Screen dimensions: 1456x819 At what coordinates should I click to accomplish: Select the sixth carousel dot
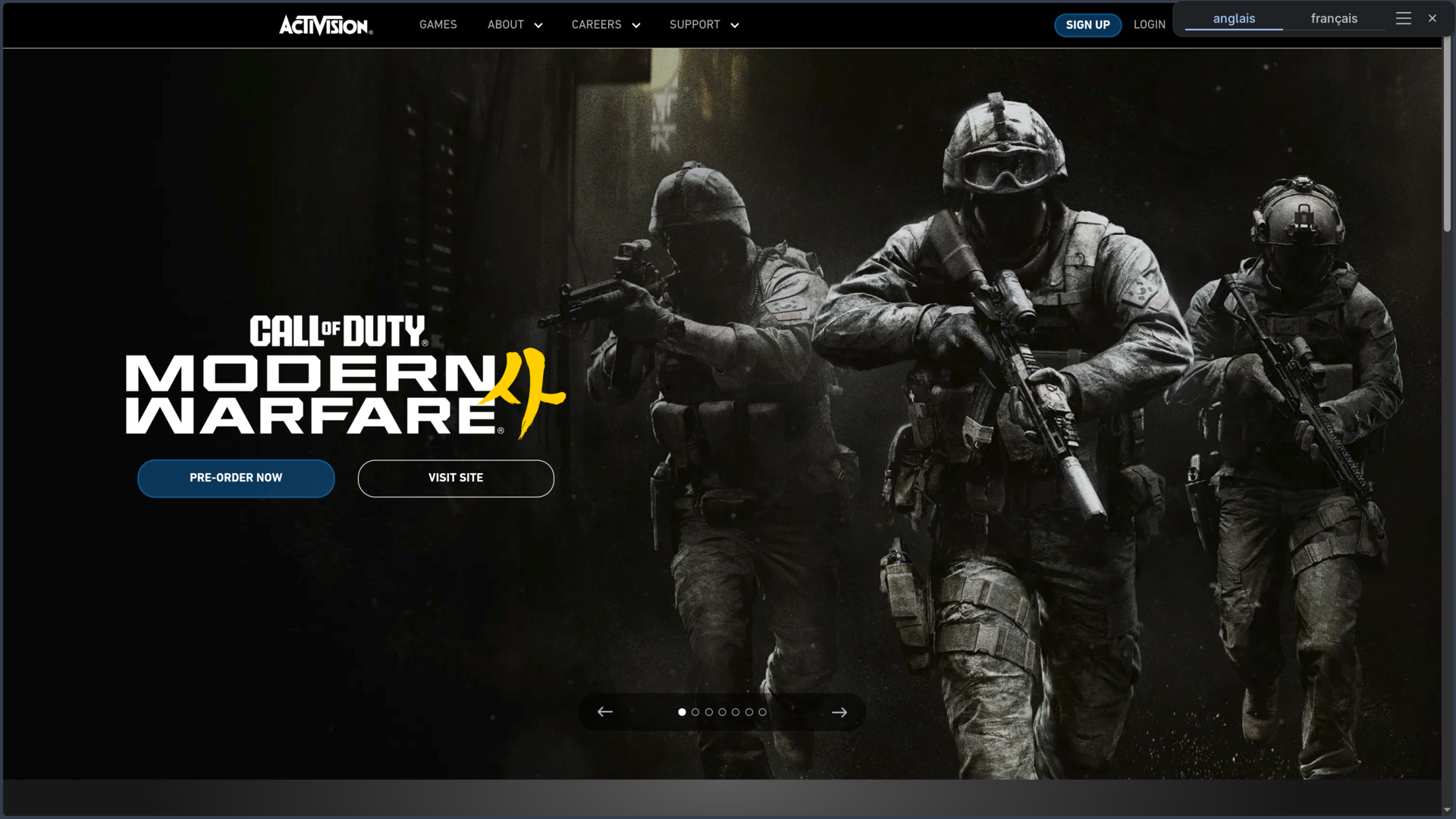749,712
